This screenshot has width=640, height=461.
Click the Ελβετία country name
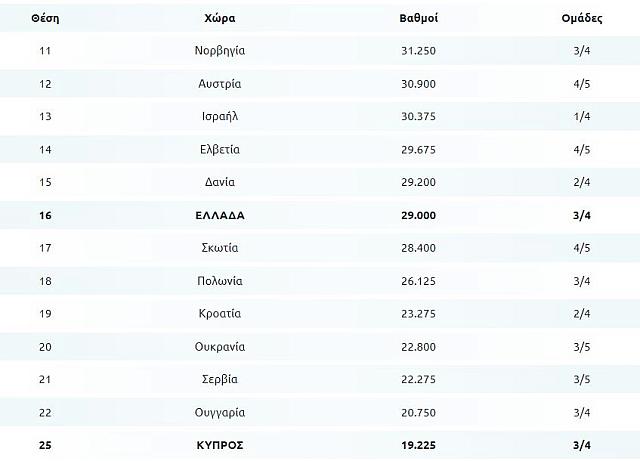[x=221, y=149]
